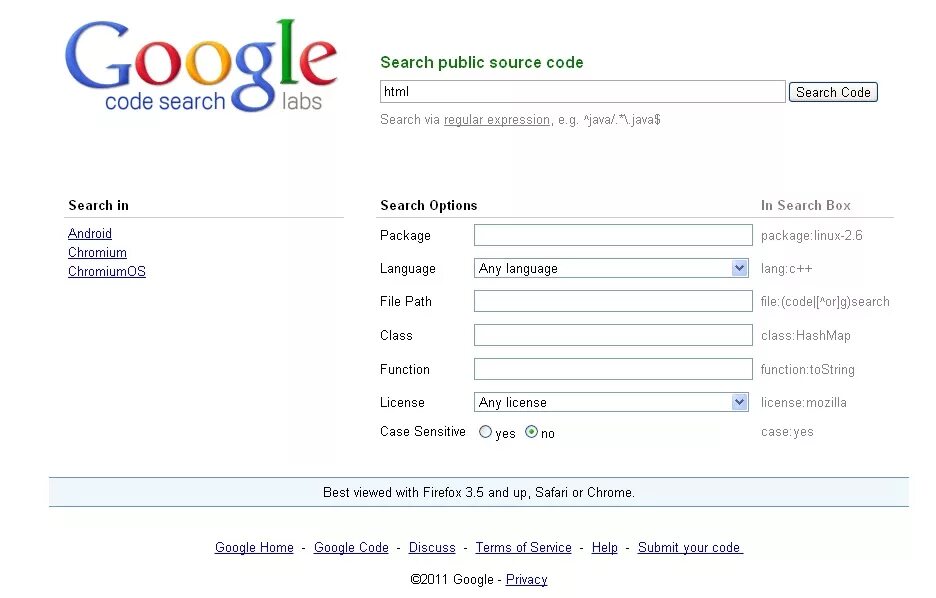Click the Package input field
Screen dimensions: 936x598
(x=613, y=235)
